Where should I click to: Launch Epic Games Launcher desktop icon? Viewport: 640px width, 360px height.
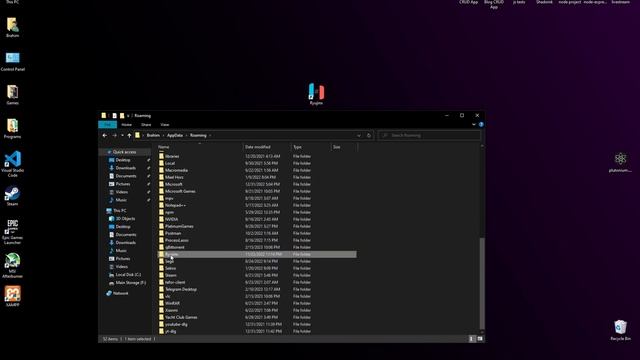point(13,232)
